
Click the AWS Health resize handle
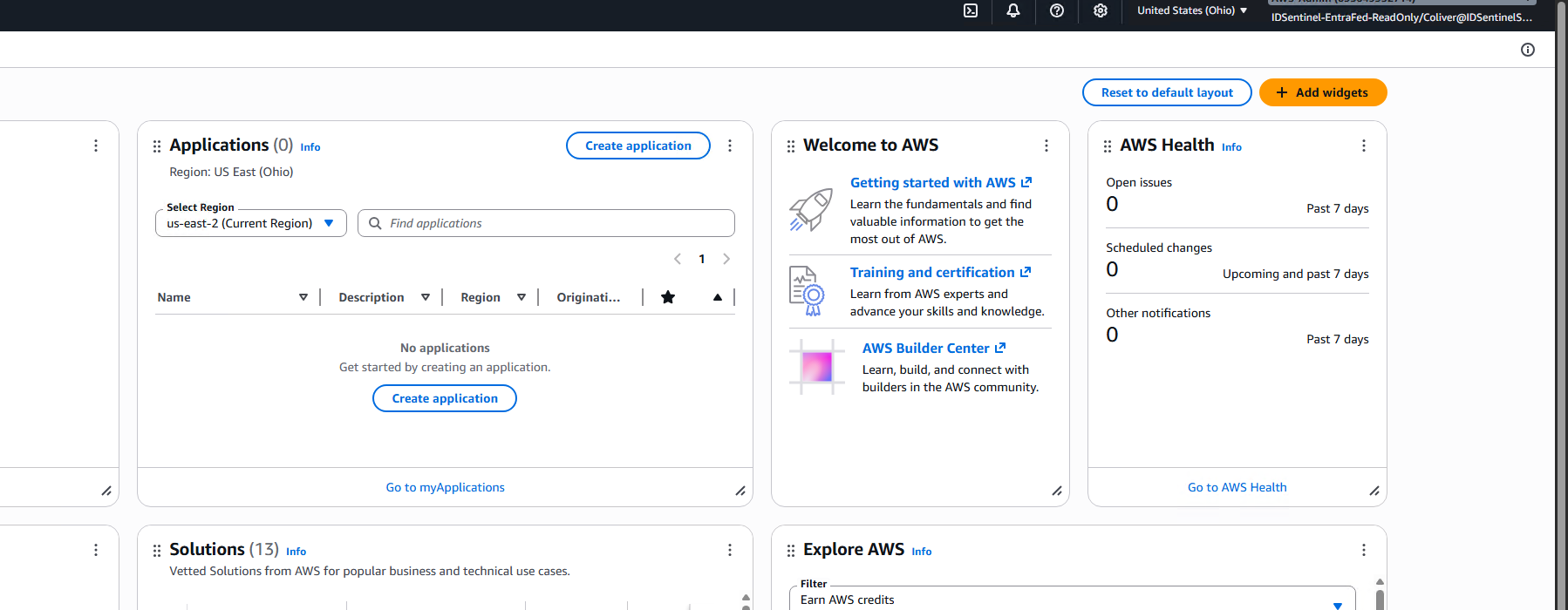(x=1374, y=491)
